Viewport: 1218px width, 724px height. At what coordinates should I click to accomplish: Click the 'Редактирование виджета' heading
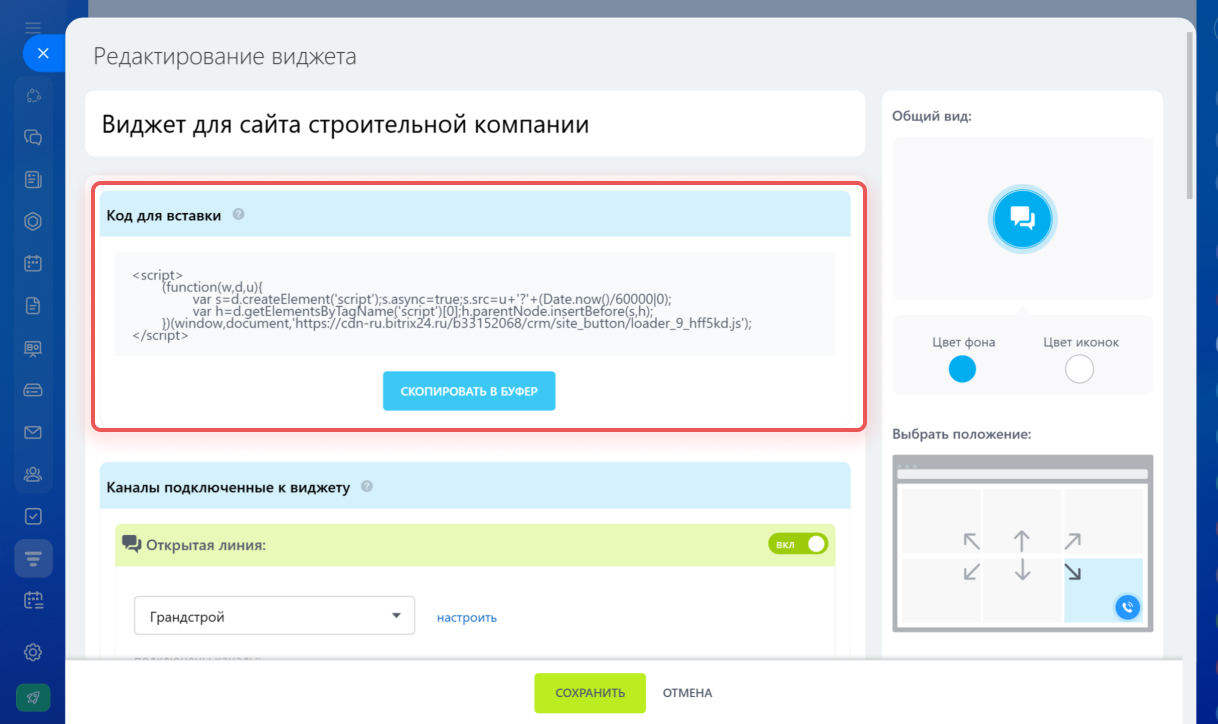225,56
